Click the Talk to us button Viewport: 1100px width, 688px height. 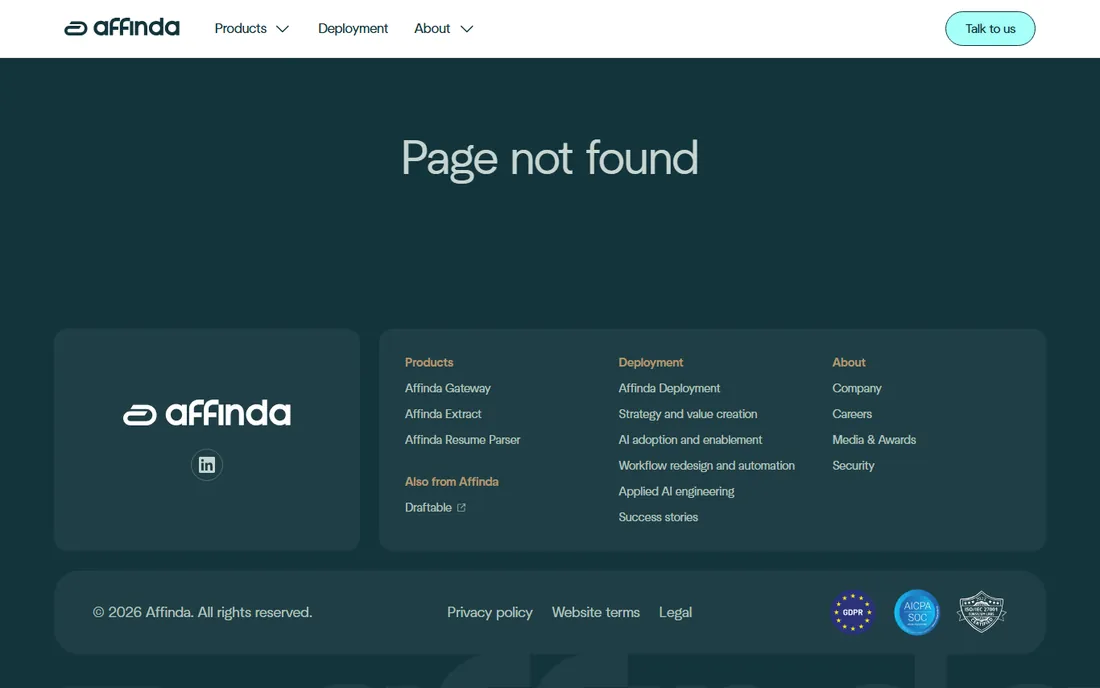click(990, 29)
